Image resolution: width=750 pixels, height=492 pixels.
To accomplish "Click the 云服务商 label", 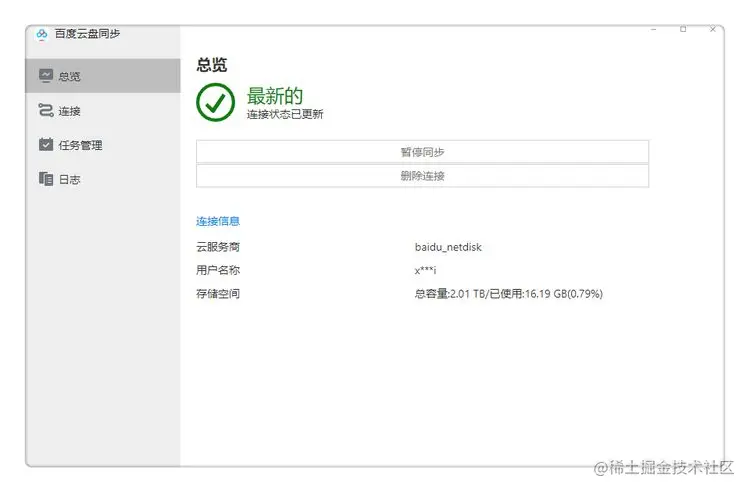I will [218, 247].
